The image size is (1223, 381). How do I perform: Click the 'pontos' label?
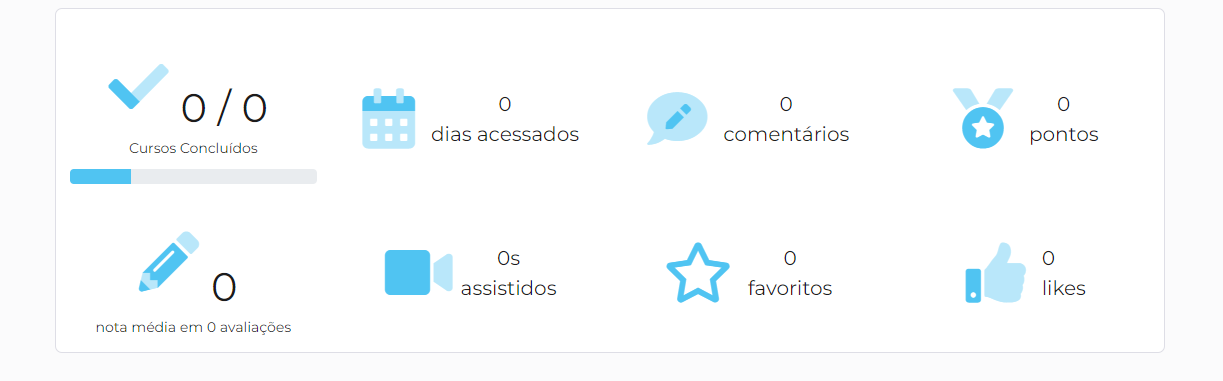1064,135
